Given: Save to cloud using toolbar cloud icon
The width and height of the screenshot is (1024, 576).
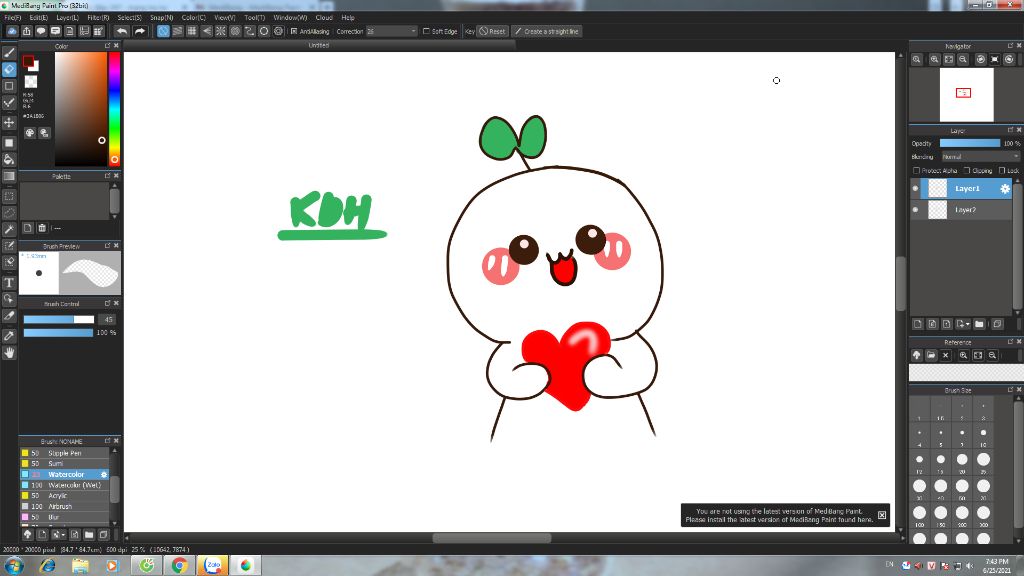Looking at the screenshot, I should pos(12,31).
